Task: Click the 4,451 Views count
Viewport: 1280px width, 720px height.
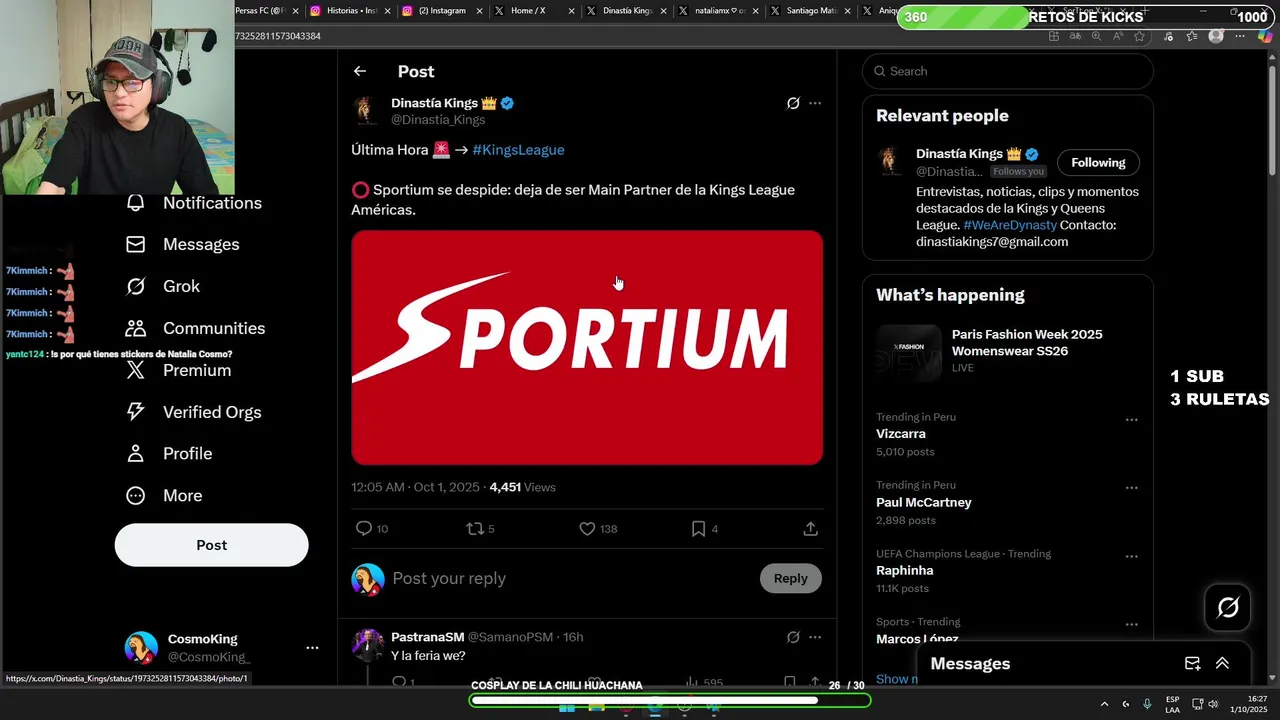Action: (522, 487)
